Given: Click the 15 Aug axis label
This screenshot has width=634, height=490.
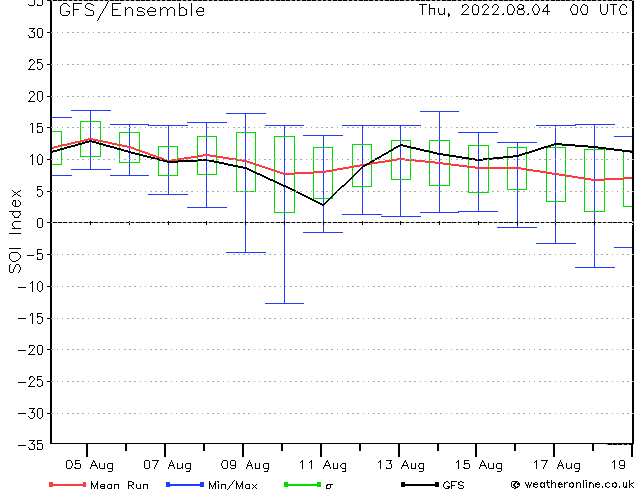Looking at the screenshot, I should click(479, 465).
